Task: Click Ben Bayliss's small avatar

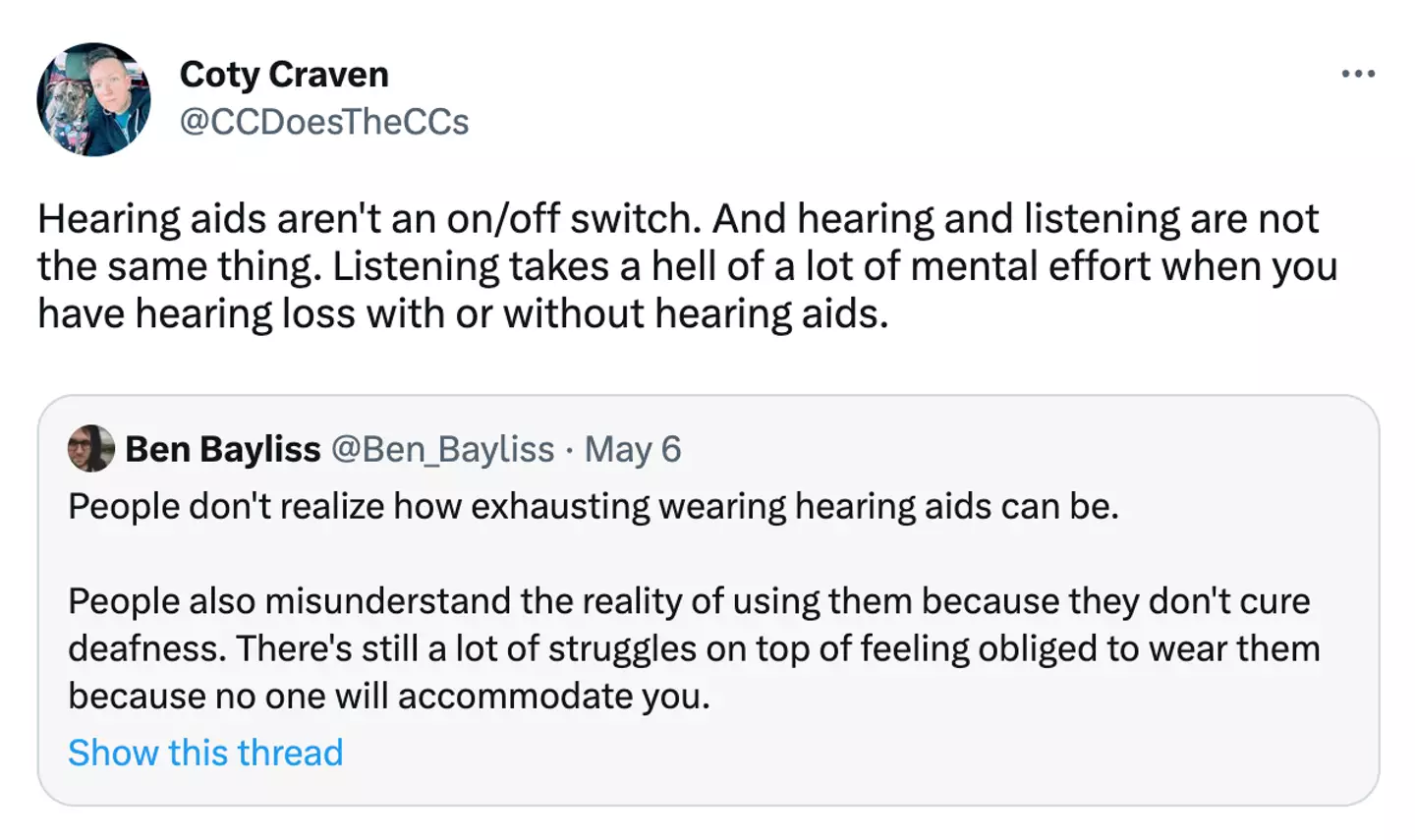Action: (x=90, y=449)
